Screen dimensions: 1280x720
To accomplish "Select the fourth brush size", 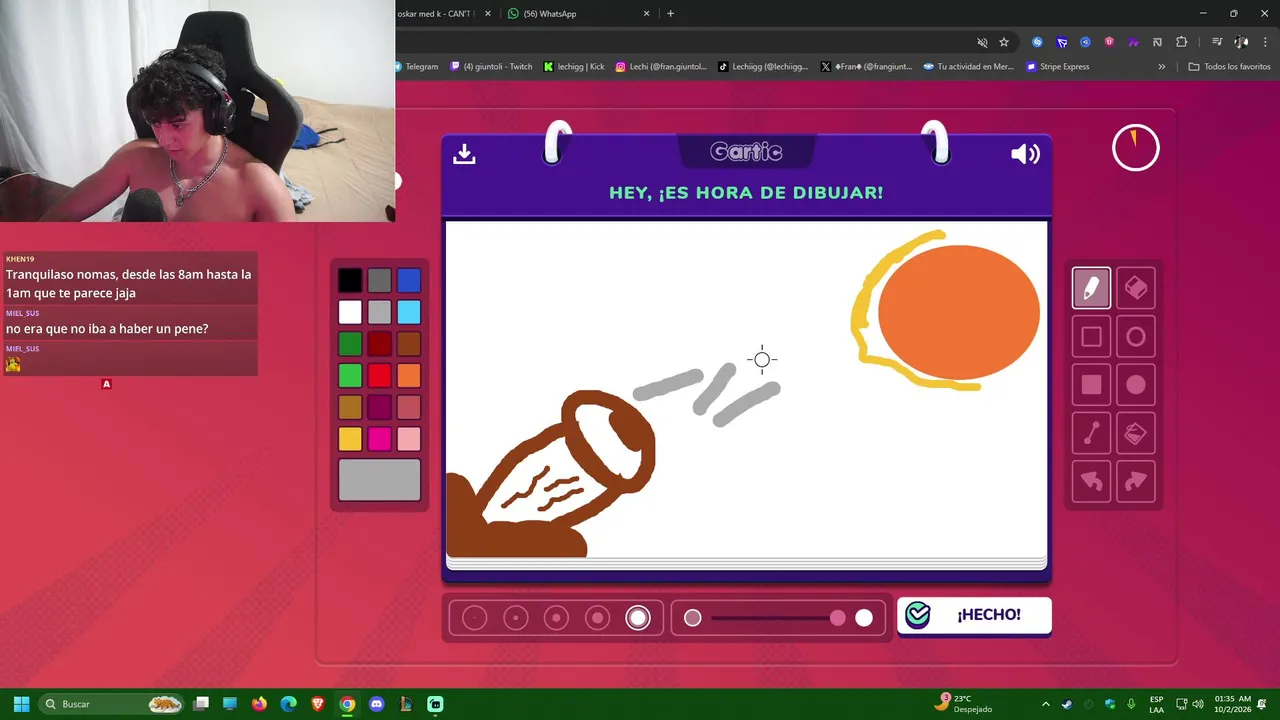I will (598, 618).
